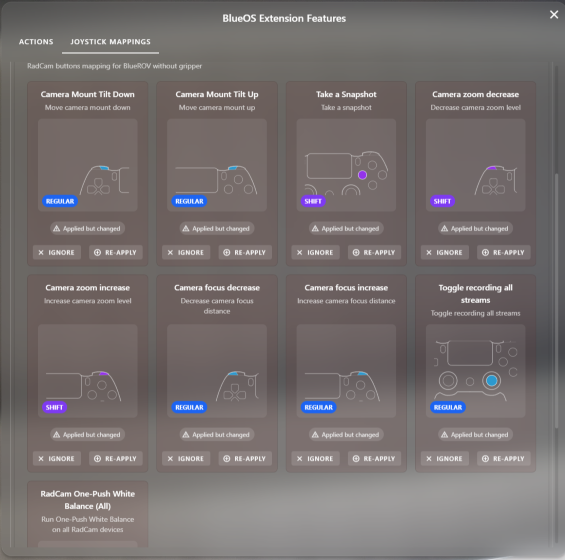
Task: Click the REGULAR badge on Camera focus increase
Action: coord(319,407)
